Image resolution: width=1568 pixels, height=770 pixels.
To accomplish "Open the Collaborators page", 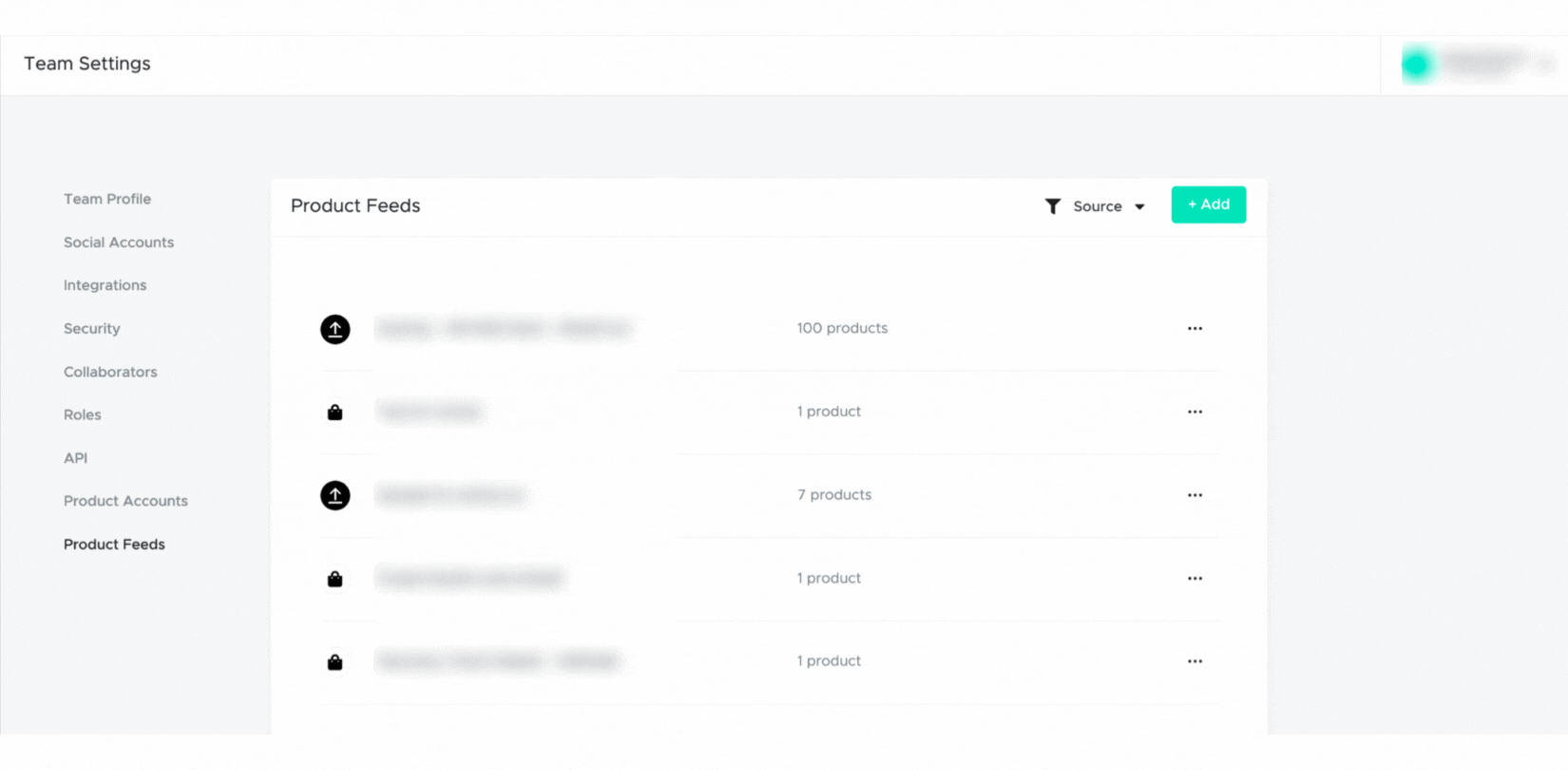I will coord(110,372).
